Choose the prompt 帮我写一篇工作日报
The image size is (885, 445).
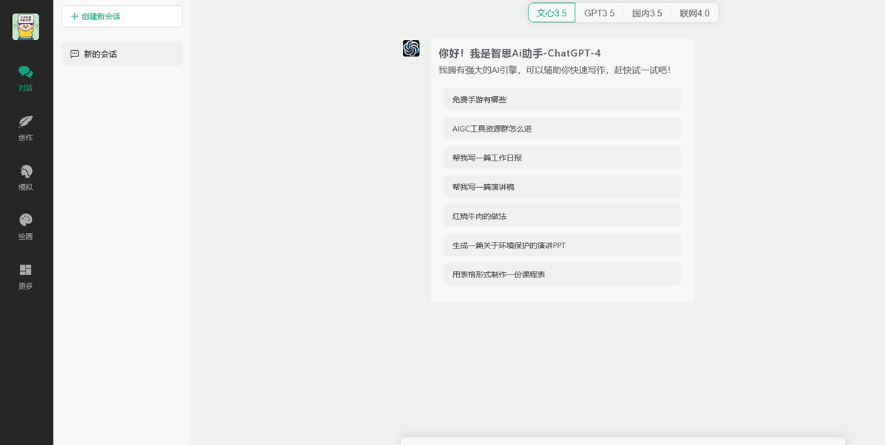pyautogui.click(x=562, y=158)
